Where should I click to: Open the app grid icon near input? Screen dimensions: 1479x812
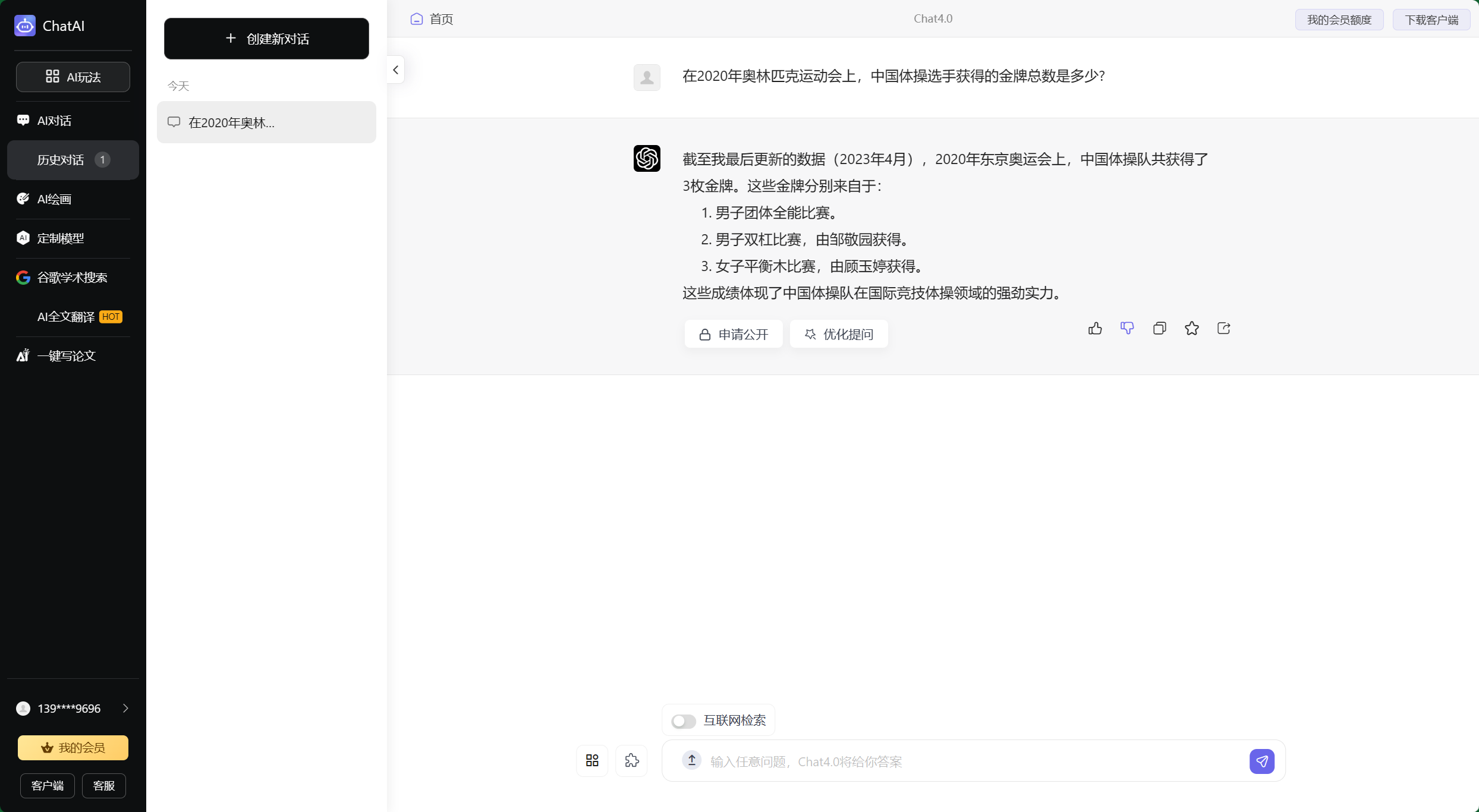(591, 760)
